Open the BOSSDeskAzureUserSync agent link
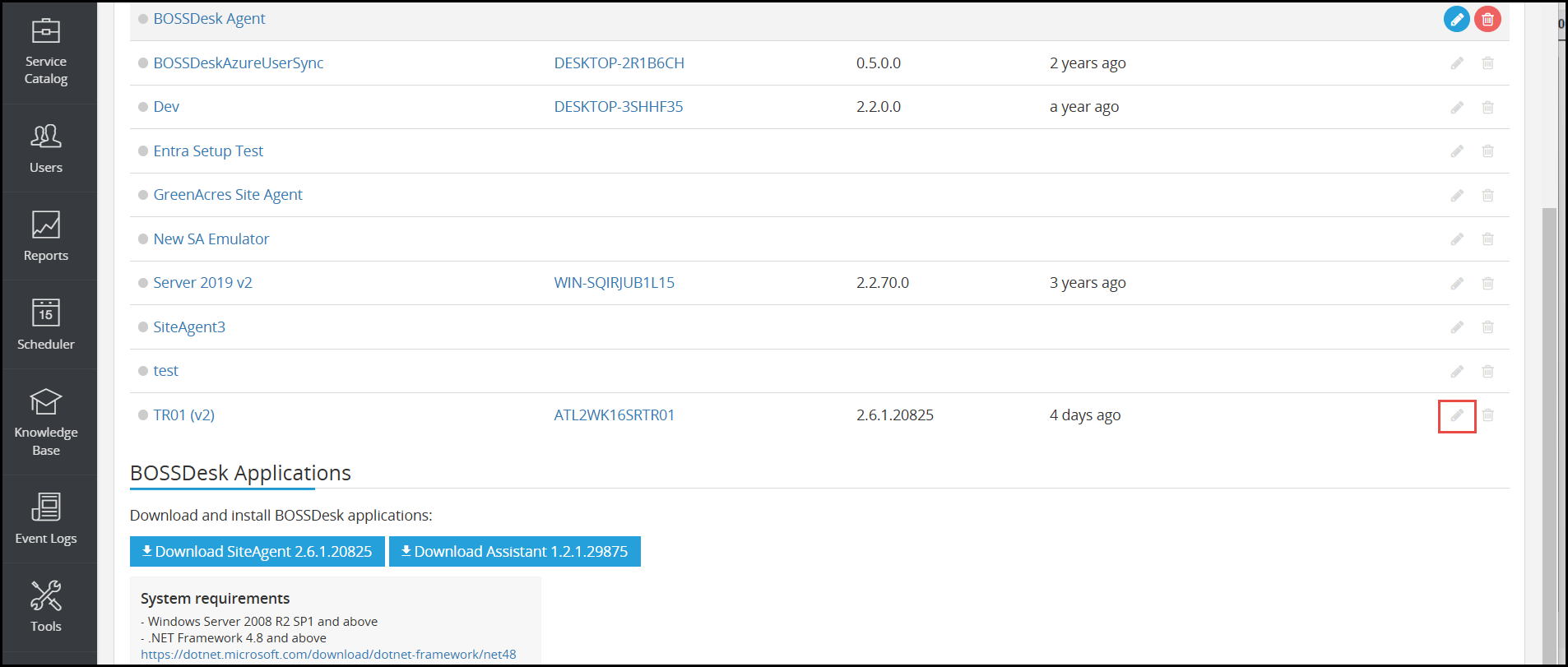1568x667 pixels. coord(239,63)
